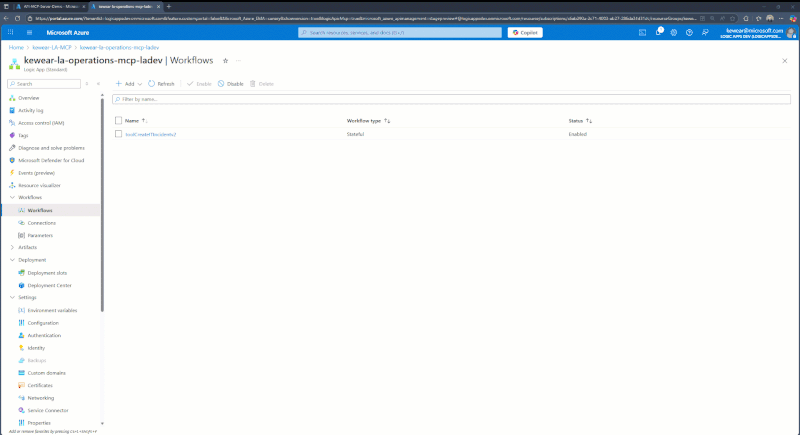Open kewear-la-operations-mcp-ladev breadcrumb link
The width and height of the screenshot is (800, 435).
point(119,47)
